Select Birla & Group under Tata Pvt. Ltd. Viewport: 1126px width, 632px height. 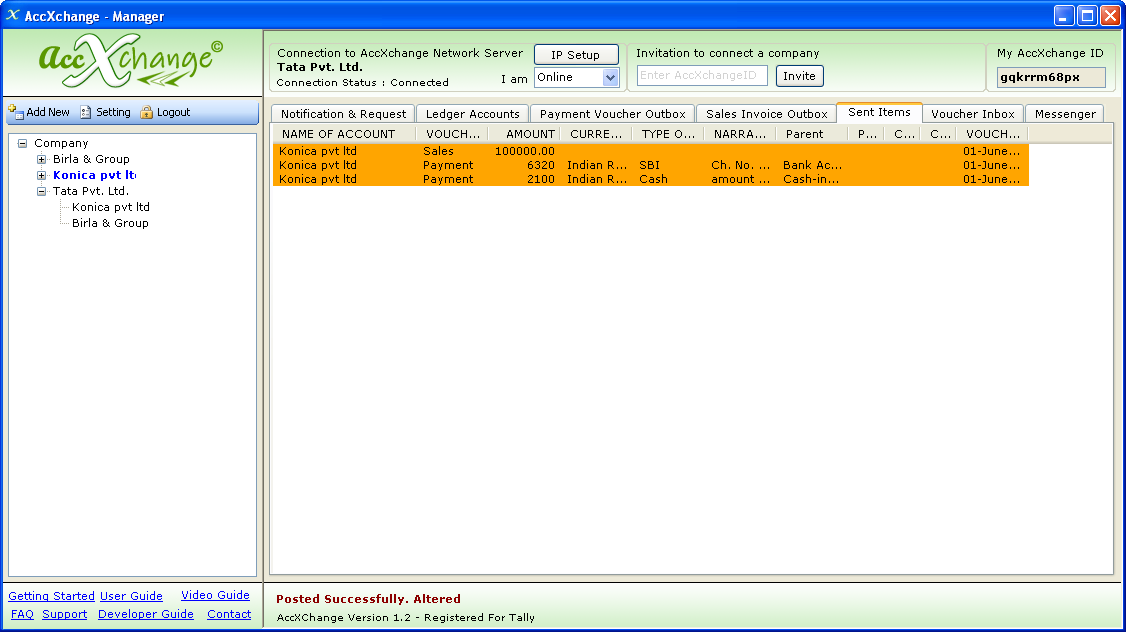tap(110, 223)
